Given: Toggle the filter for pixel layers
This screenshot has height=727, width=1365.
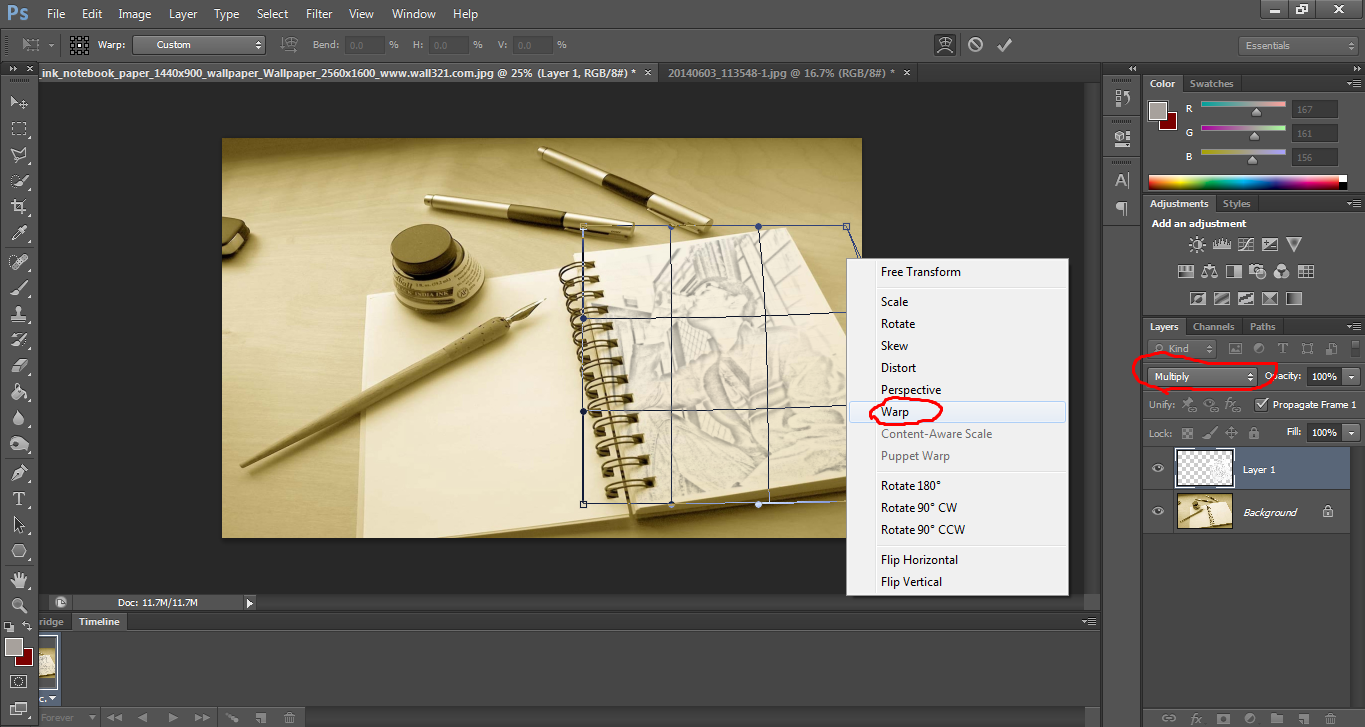Looking at the screenshot, I should 1235,349.
